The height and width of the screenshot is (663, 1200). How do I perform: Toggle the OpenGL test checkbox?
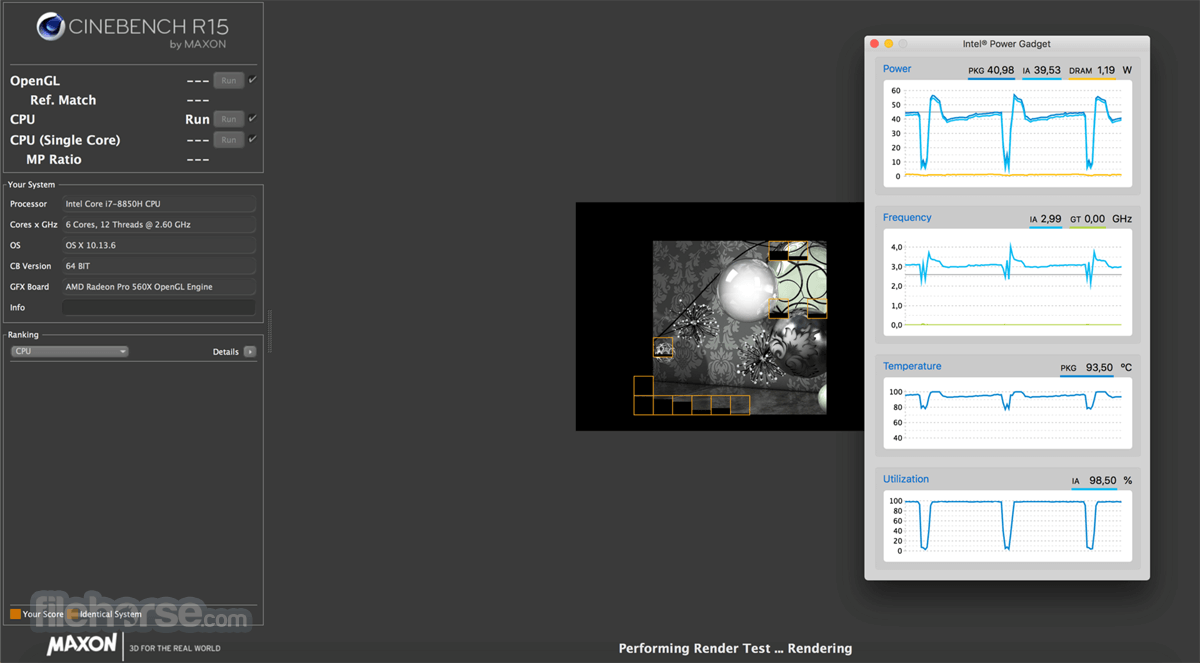pos(253,80)
